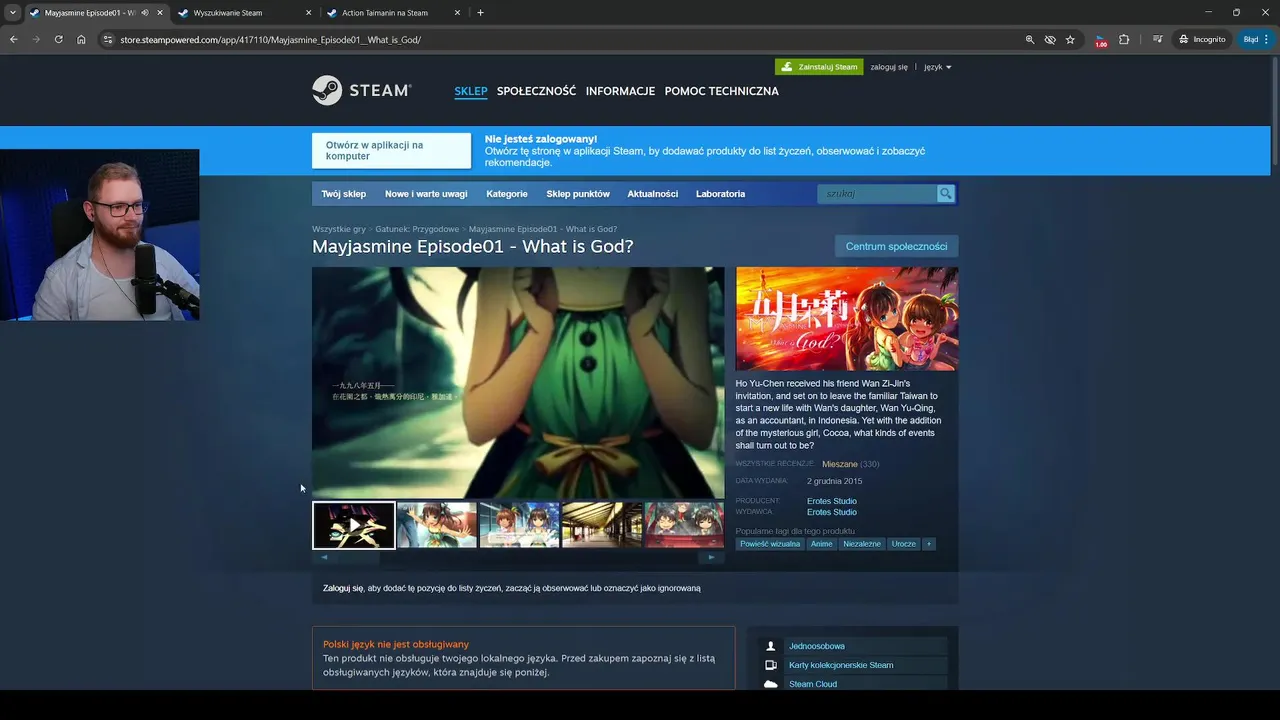The height and width of the screenshot is (720, 1280).
Task: Click Otwórz w aplikacji na komputer button
Action: (391, 151)
